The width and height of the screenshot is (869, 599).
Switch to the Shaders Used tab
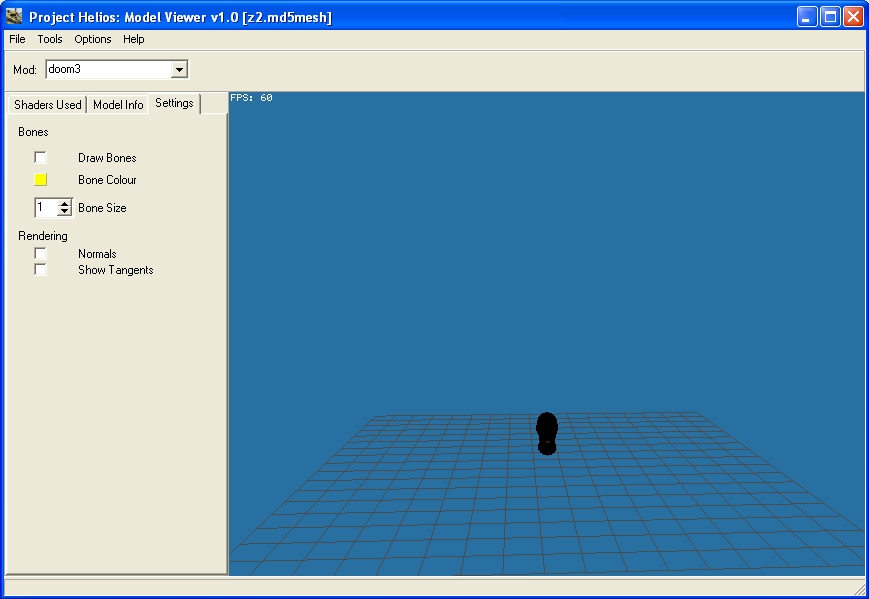[x=47, y=105]
